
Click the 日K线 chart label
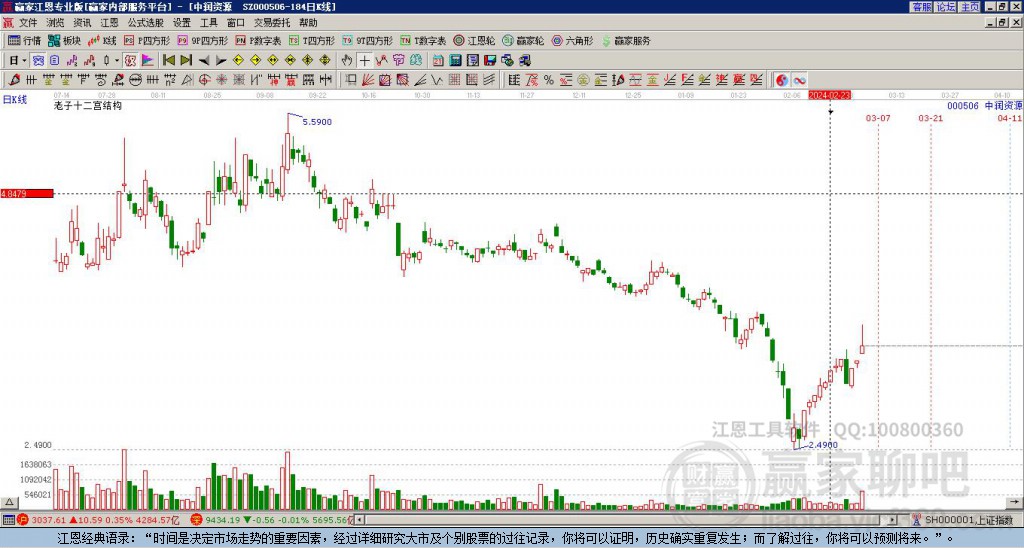click(15, 100)
